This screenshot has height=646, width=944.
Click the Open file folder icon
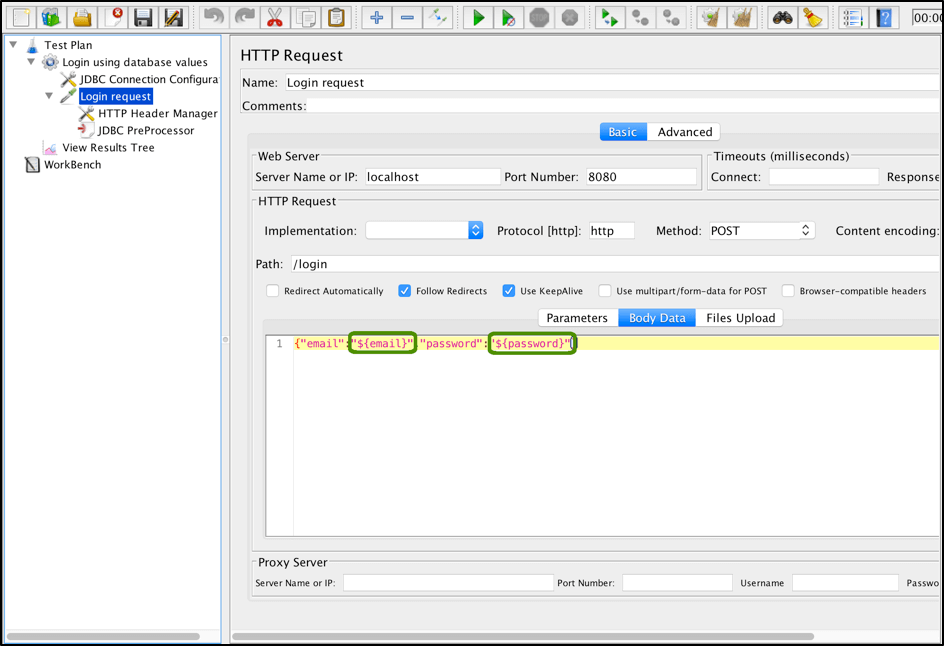point(82,17)
